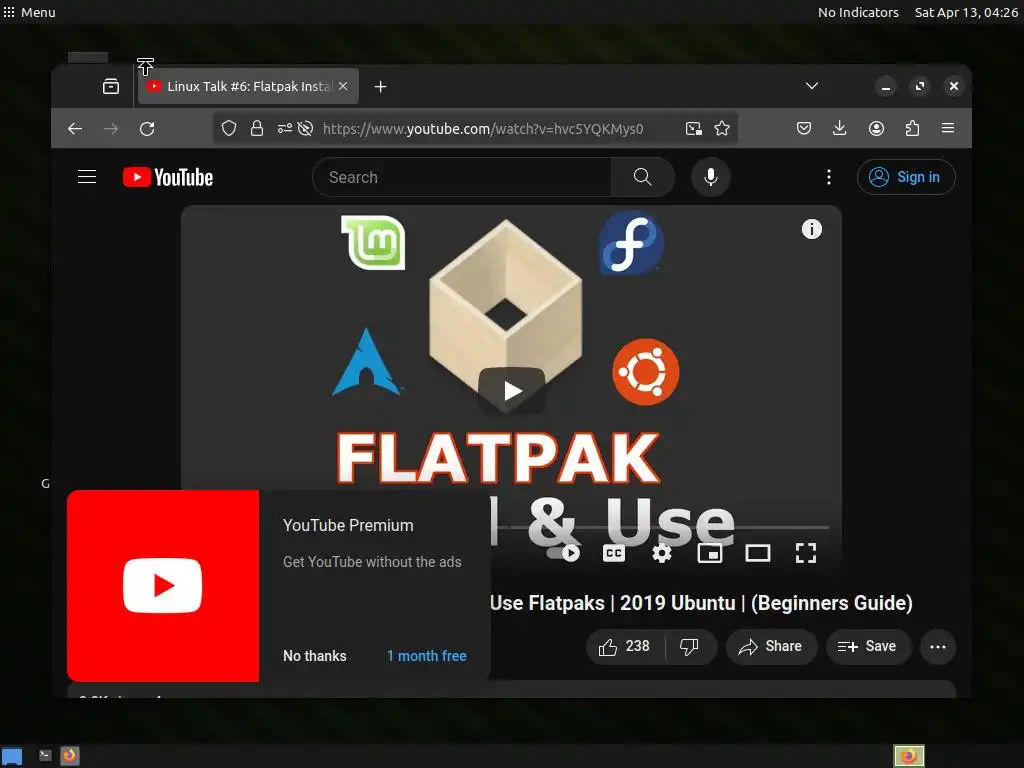This screenshot has height=768, width=1024.
Task: Save page to Pocket
Action: (804, 129)
